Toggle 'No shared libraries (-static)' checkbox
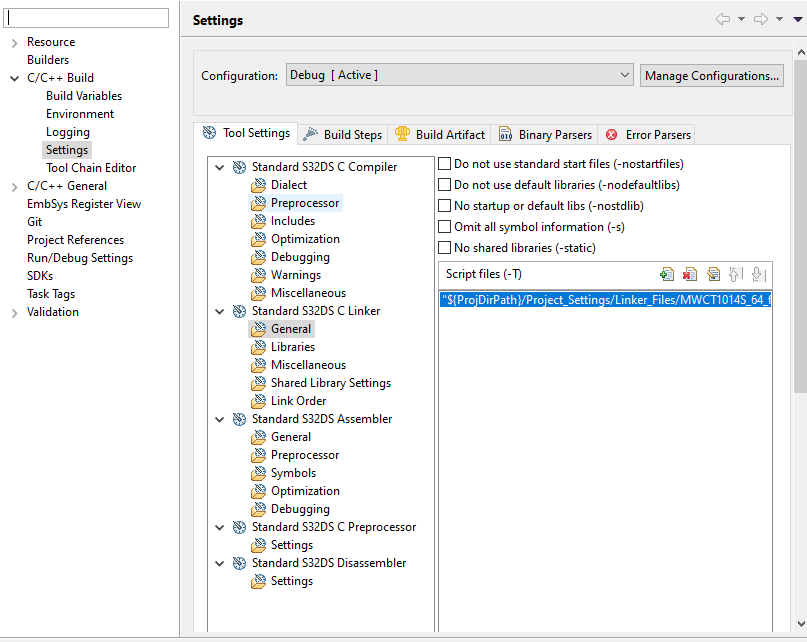 (x=445, y=248)
